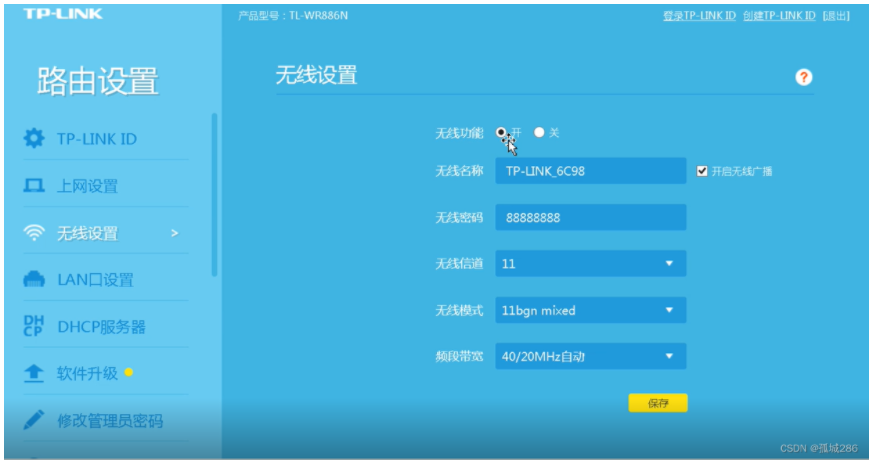The height and width of the screenshot is (462, 870).
Task: Open the 无线模式 dropdown showing 11bgn mixed
Action: click(590, 310)
